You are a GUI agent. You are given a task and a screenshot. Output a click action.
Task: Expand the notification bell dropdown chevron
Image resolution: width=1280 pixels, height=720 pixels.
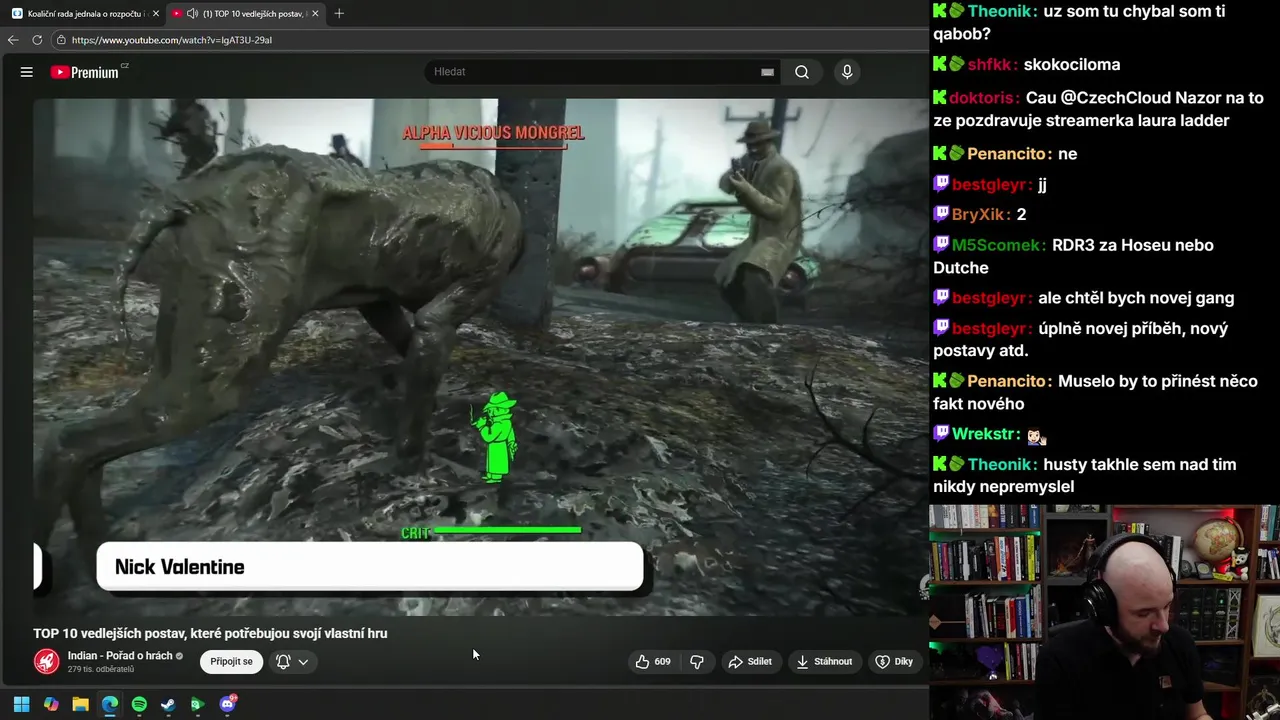(303, 661)
